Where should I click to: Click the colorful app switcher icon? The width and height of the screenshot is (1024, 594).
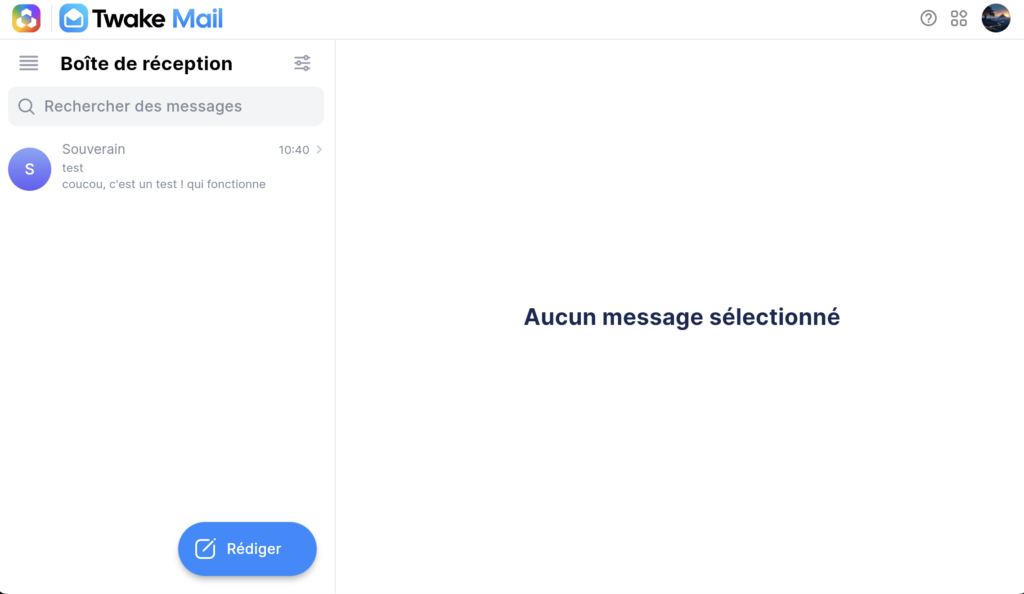27,17
